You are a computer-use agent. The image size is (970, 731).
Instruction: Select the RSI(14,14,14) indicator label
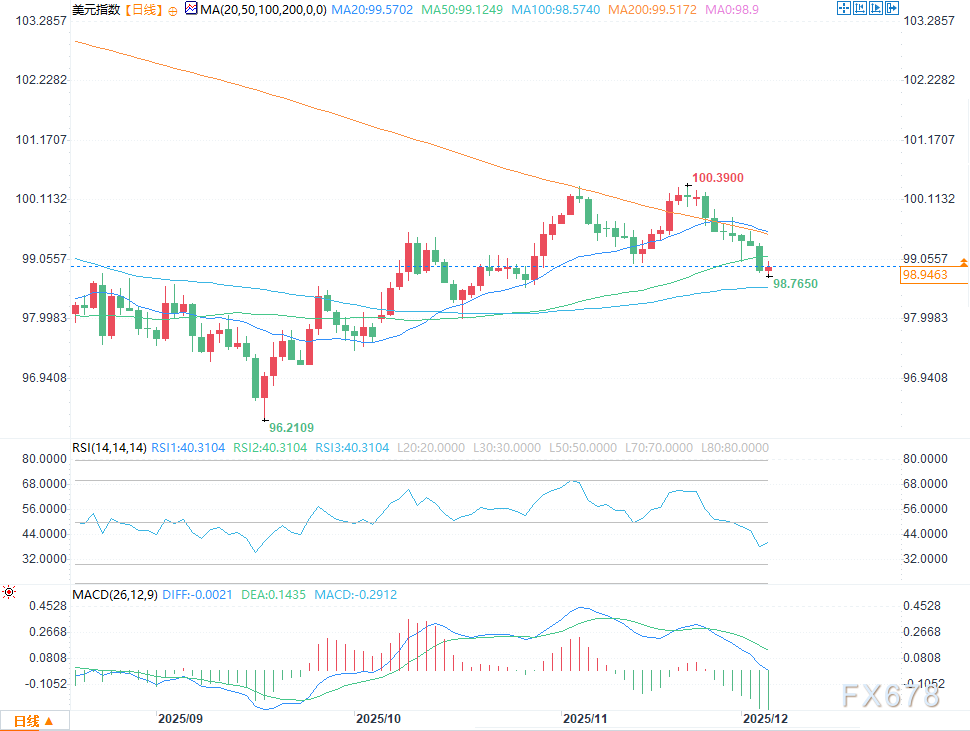point(110,448)
